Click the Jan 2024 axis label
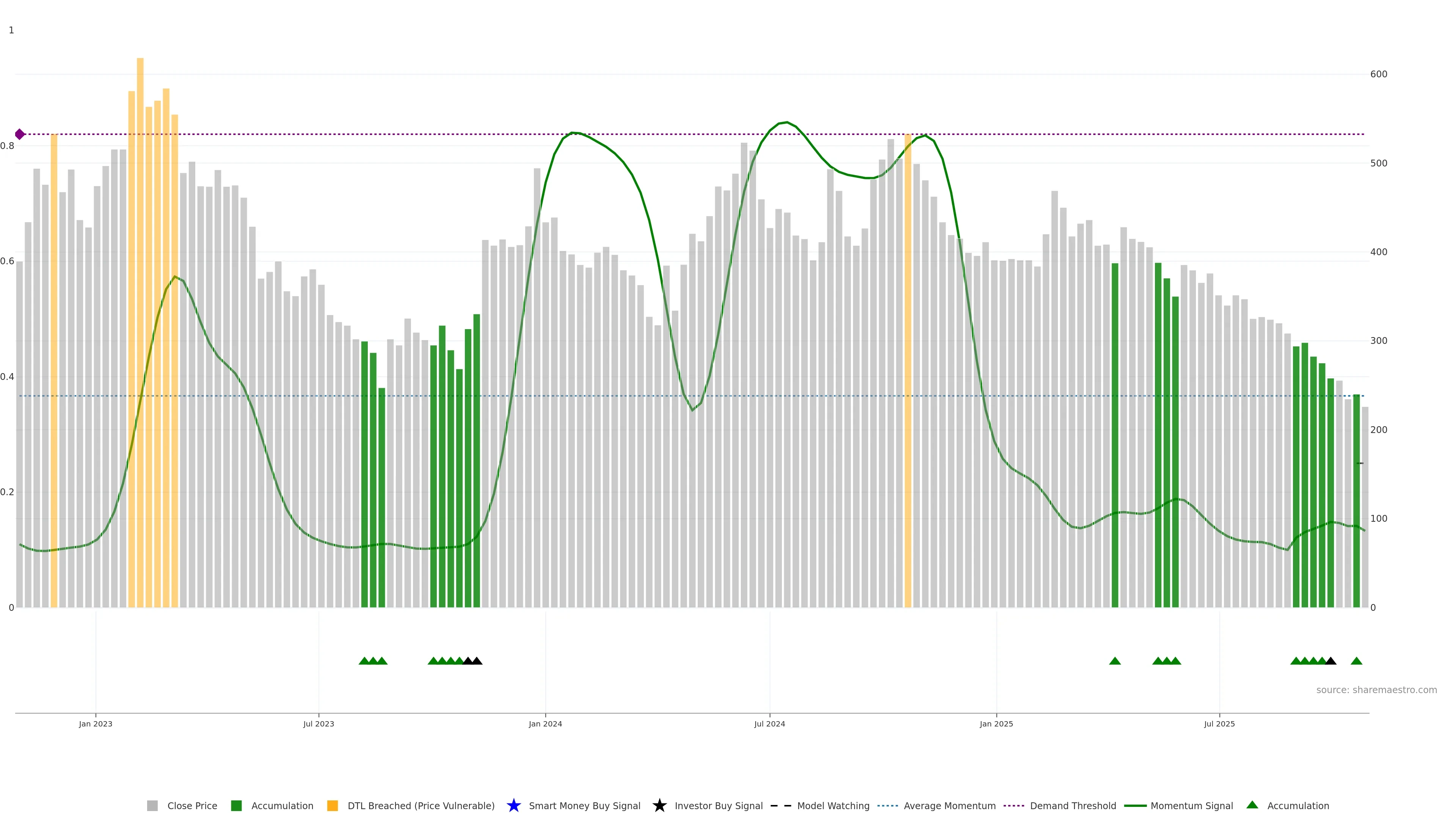The height and width of the screenshot is (819, 1456). [x=545, y=724]
